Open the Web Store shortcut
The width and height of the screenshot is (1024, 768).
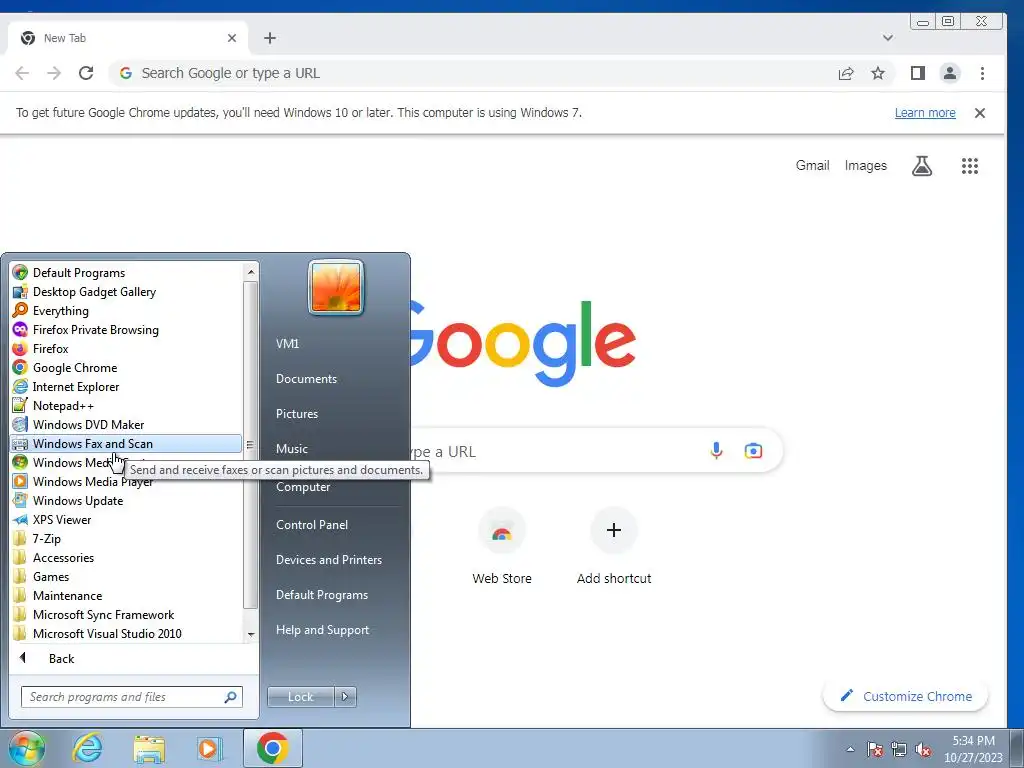(x=502, y=547)
